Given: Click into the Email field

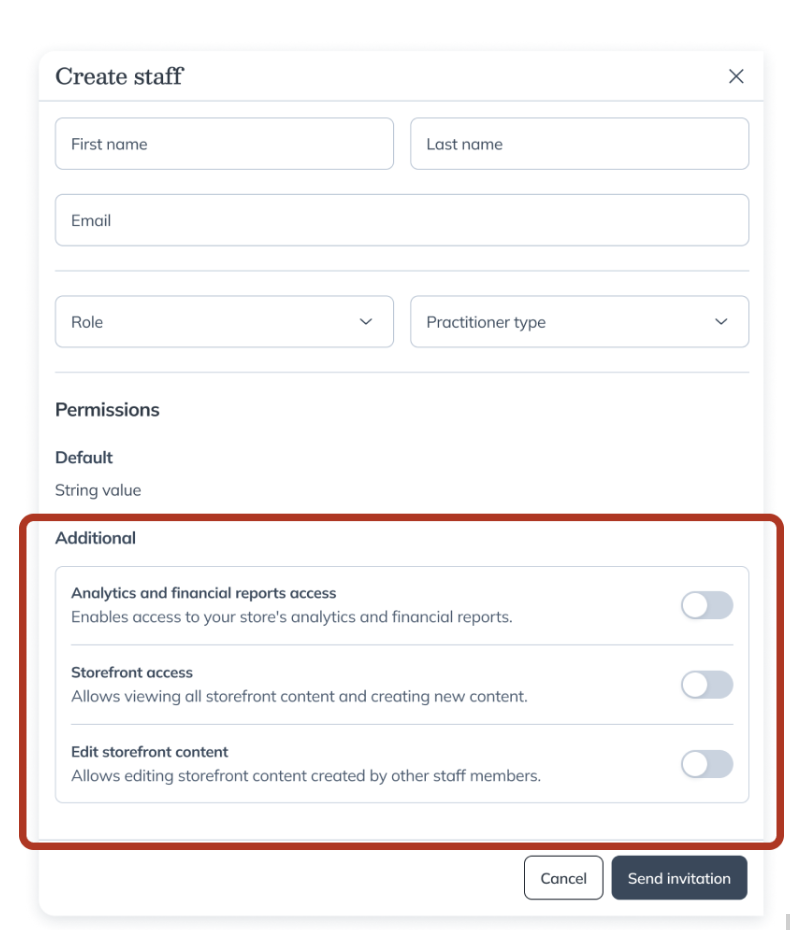Looking at the screenshot, I should click(401, 220).
